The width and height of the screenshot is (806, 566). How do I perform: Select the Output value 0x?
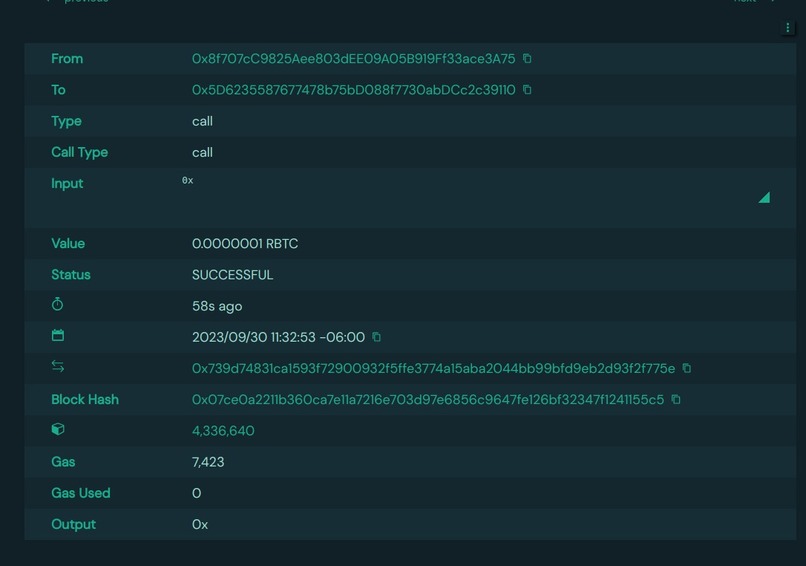[200, 524]
